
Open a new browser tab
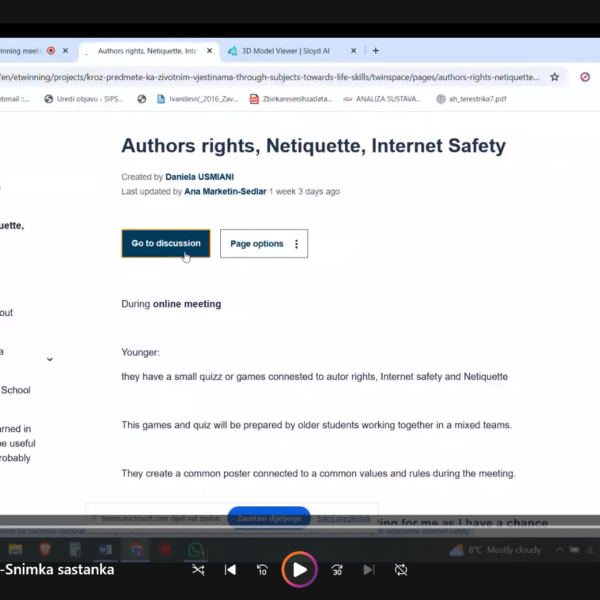click(375, 50)
